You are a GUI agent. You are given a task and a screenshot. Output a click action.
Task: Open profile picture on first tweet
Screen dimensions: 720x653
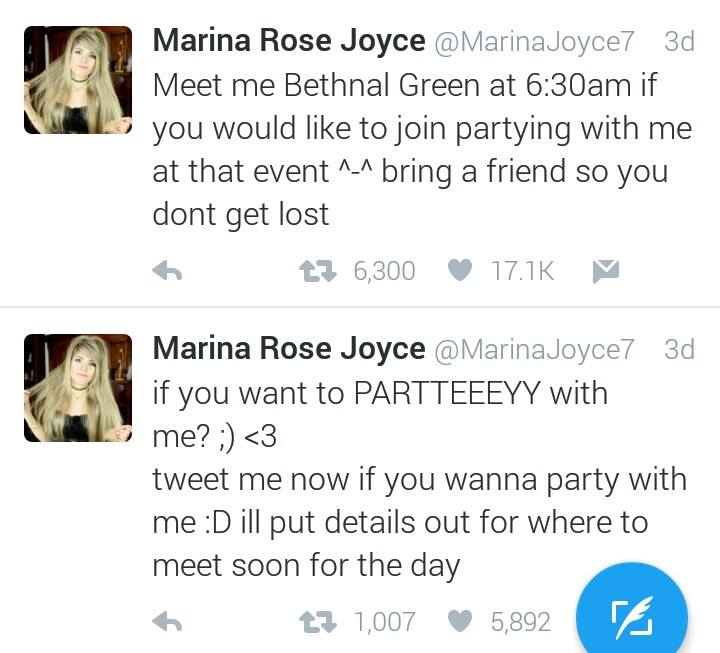click(x=77, y=80)
